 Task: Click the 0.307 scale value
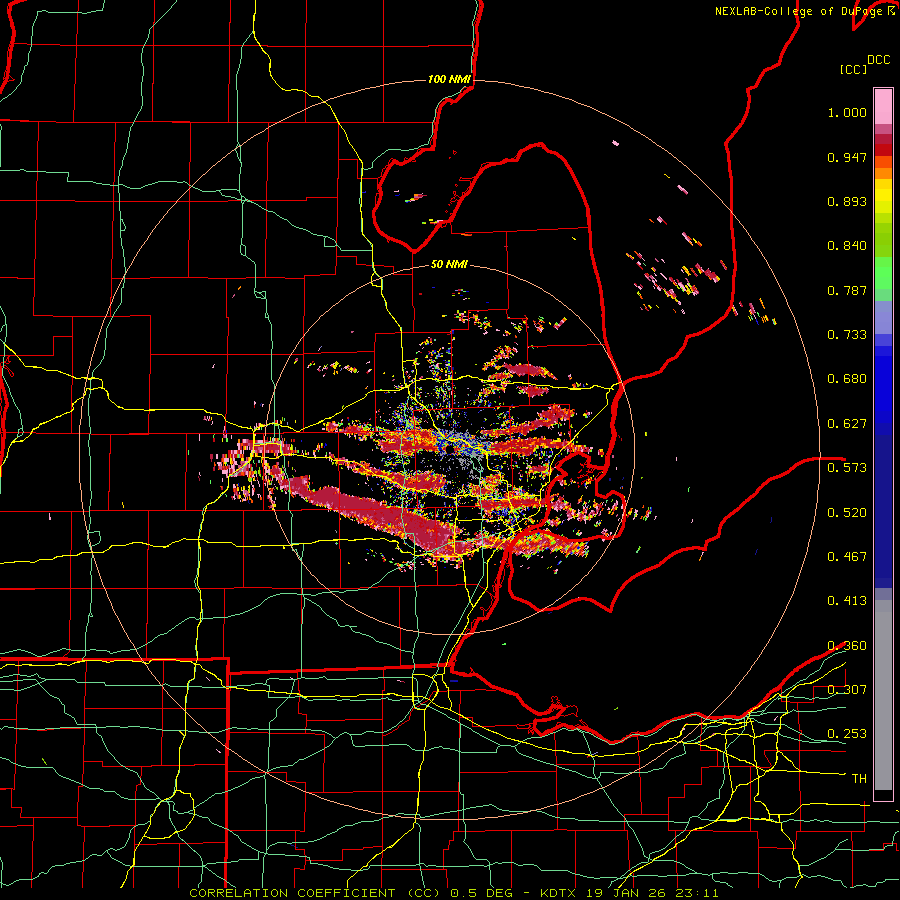pyautogui.click(x=847, y=690)
